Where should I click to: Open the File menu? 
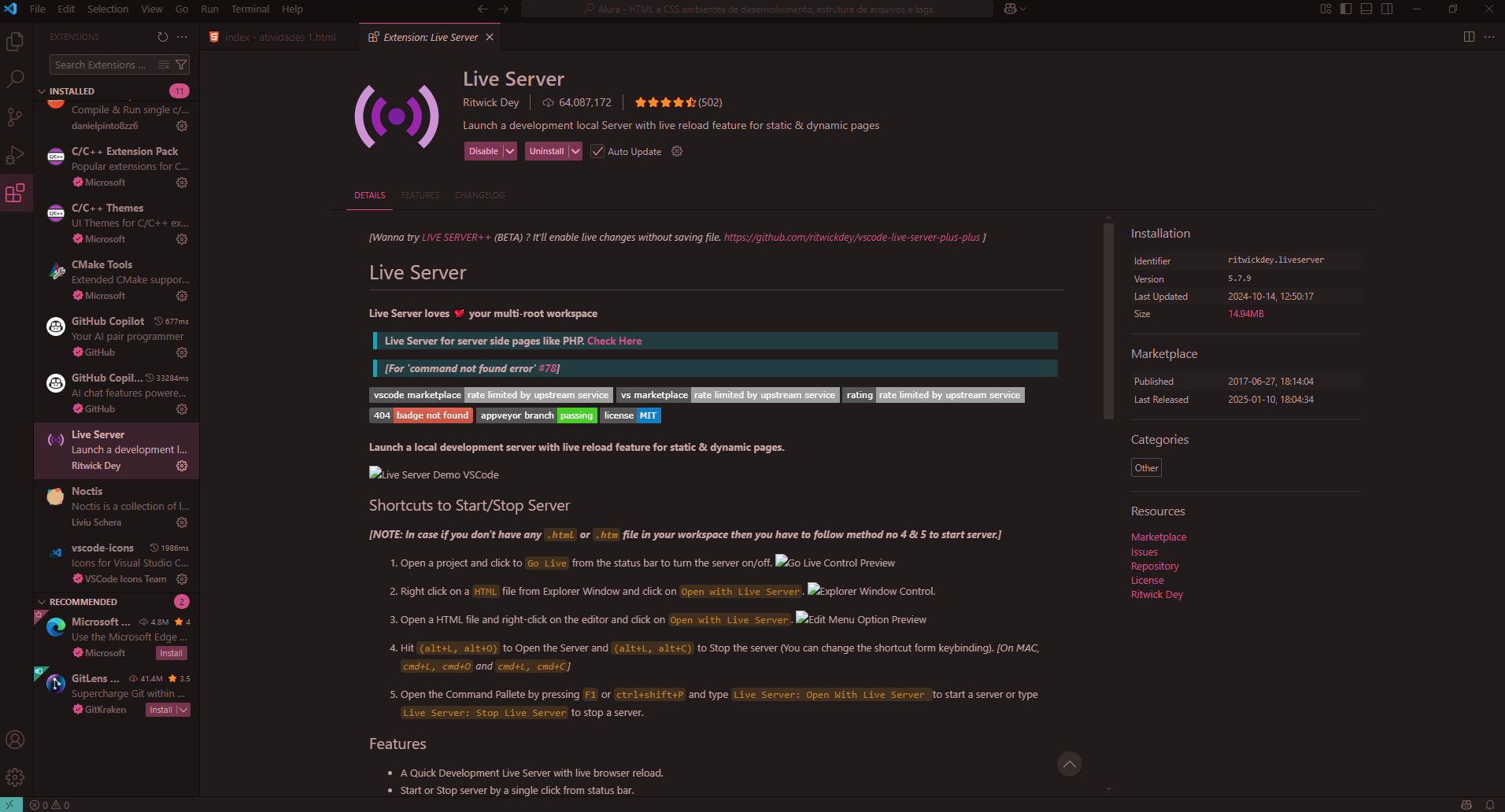point(37,9)
